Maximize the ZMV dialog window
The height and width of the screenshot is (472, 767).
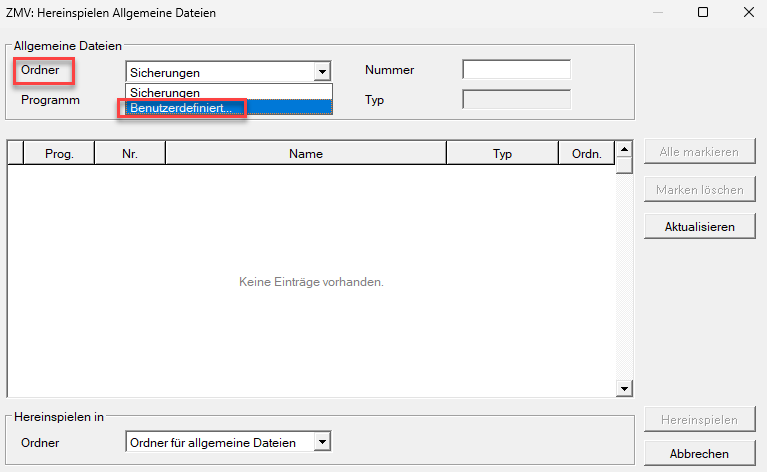[703, 13]
